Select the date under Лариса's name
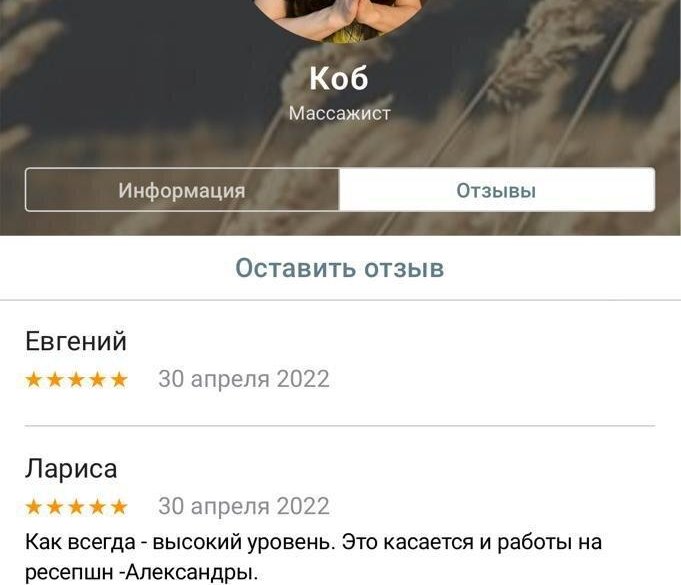 coord(244,506)
